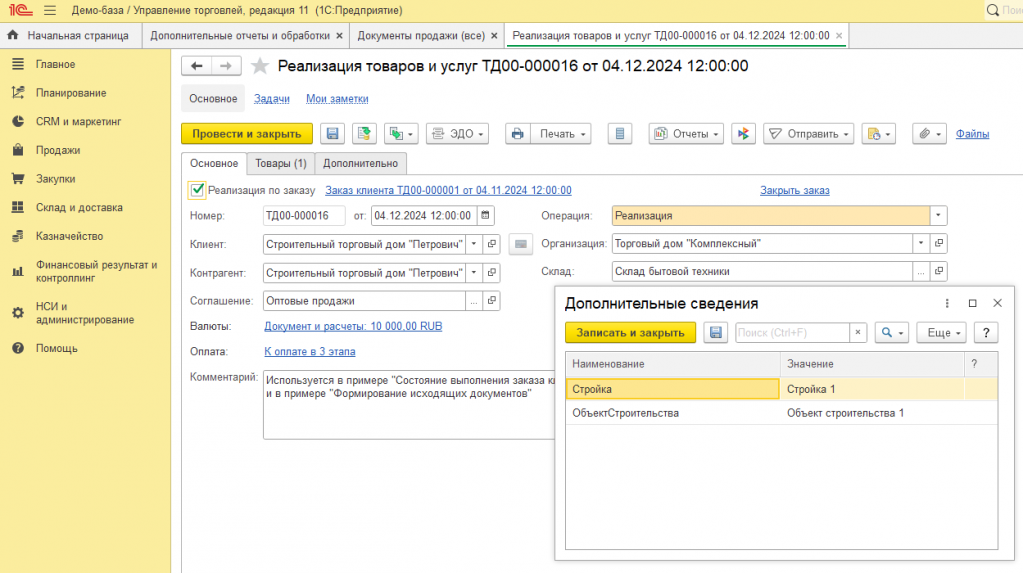Save additional info with floppy icon
Viewport: 1023px width, 573px height.
716,333
